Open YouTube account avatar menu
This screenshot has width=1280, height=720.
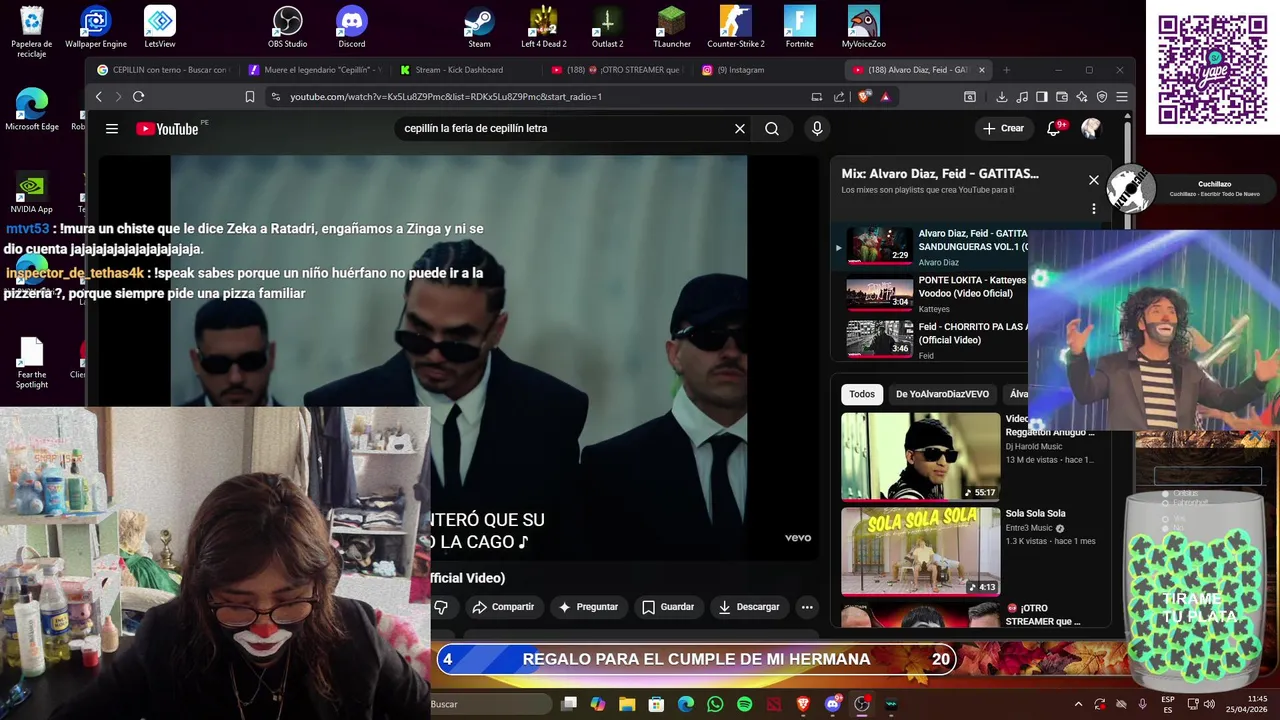click(x=1091, y=128)
